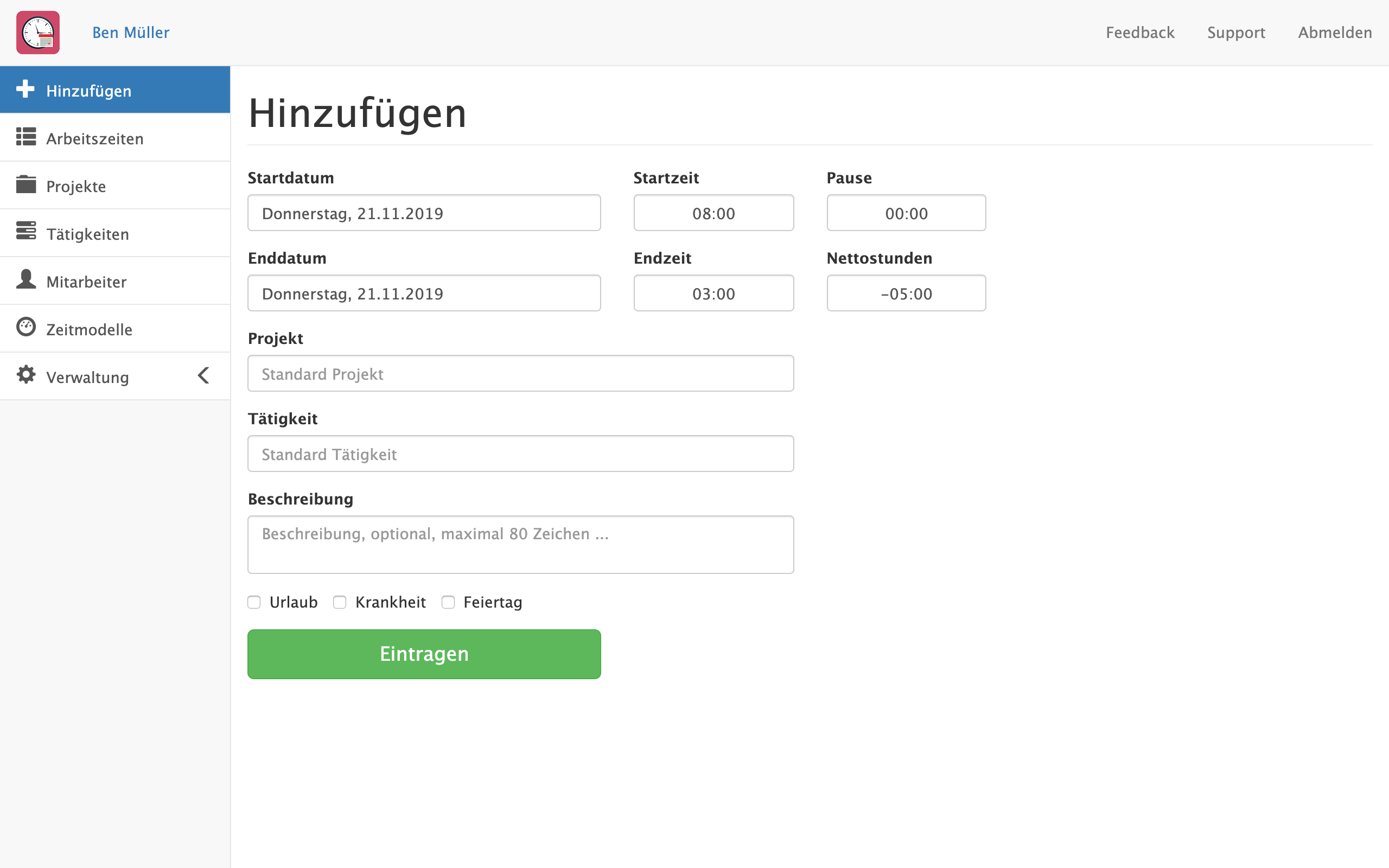Click the Ben Müller profile link
This screenshot has width=1389, height=868.
click(131, 33)
